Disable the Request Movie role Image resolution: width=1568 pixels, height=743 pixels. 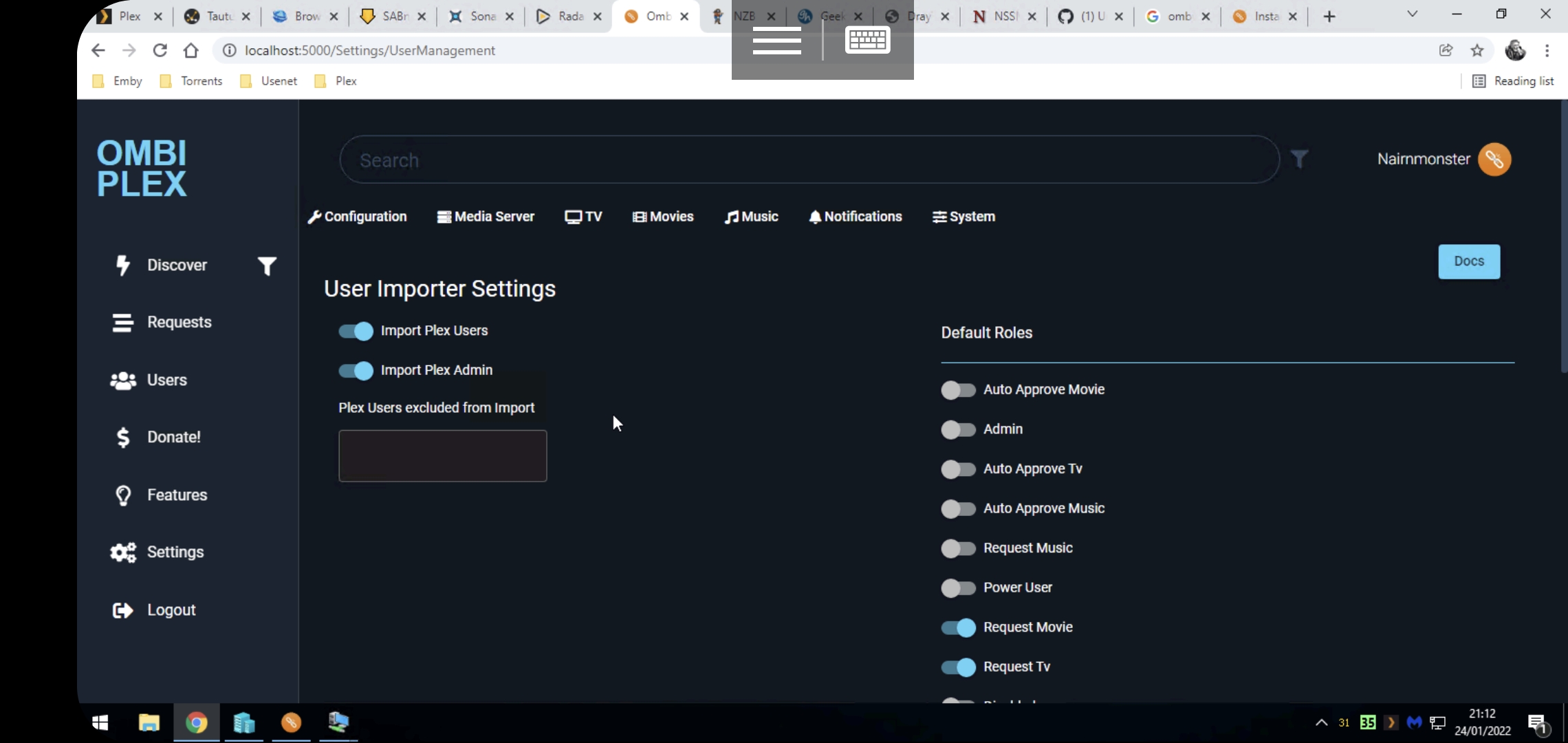tap(959, 627)
